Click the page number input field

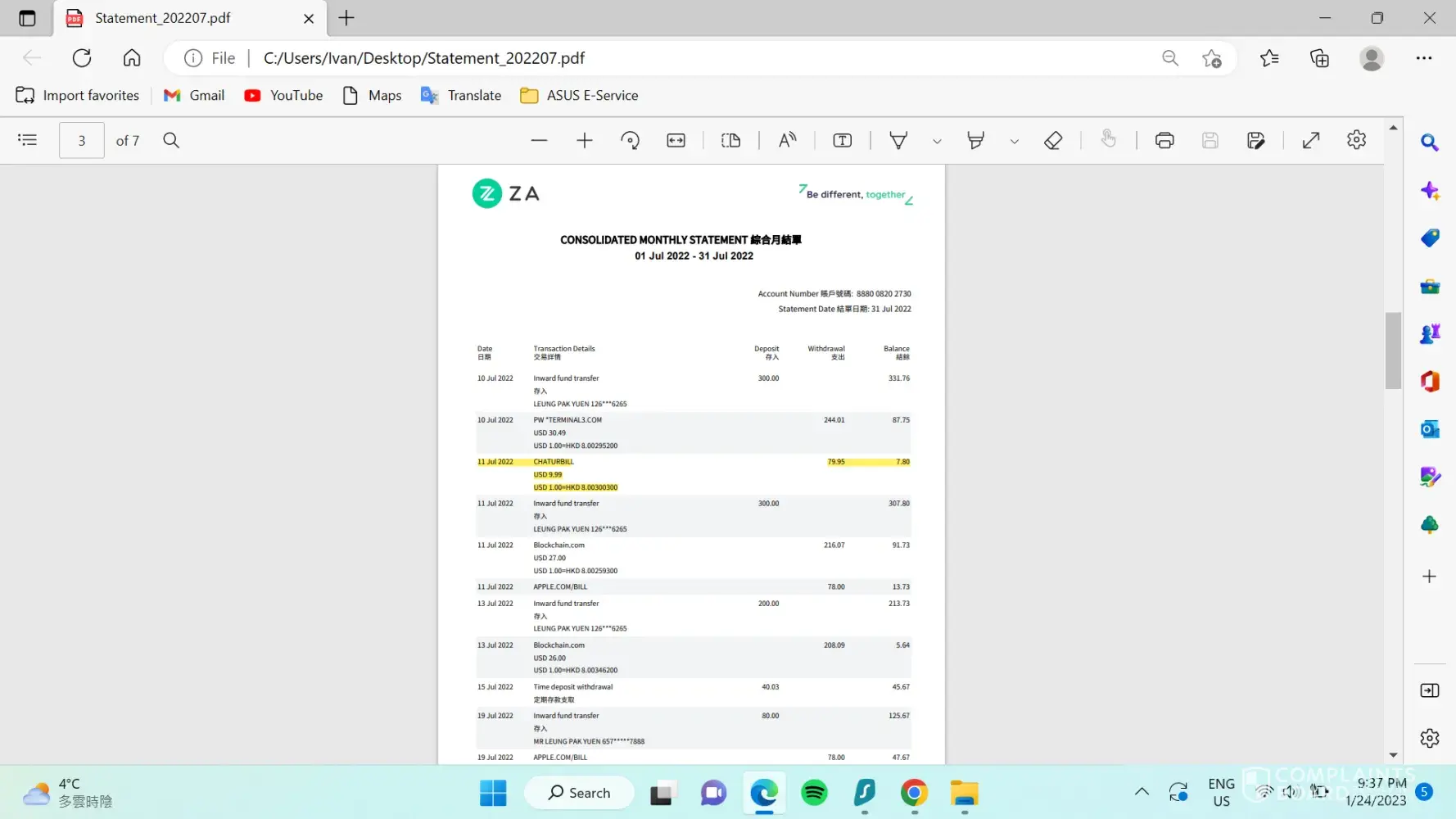tap(81, 141)
